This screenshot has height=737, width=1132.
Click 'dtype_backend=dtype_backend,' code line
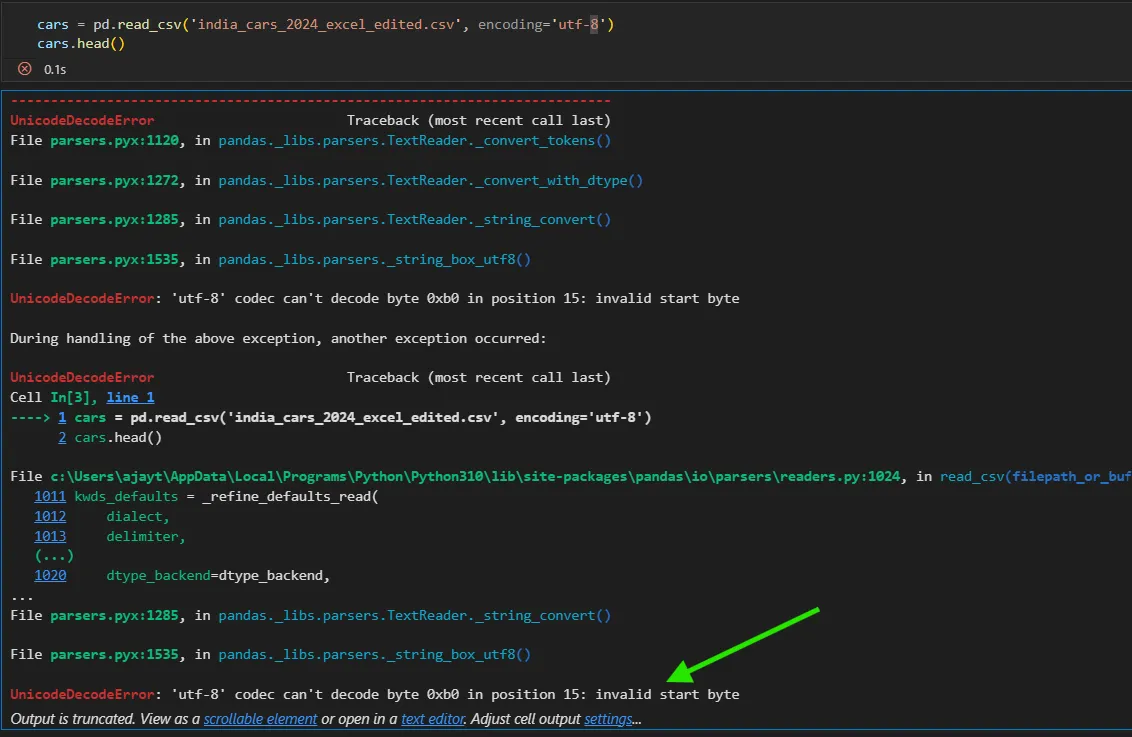pos(218,575)
